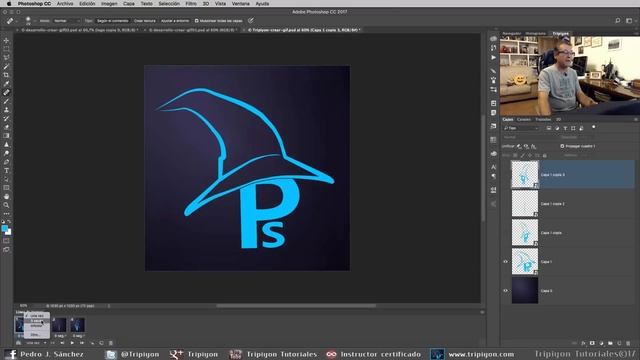Viewport: 640px width, 360px height.
Task: Filter layers by shape layer icon
Action: (573, 128)
